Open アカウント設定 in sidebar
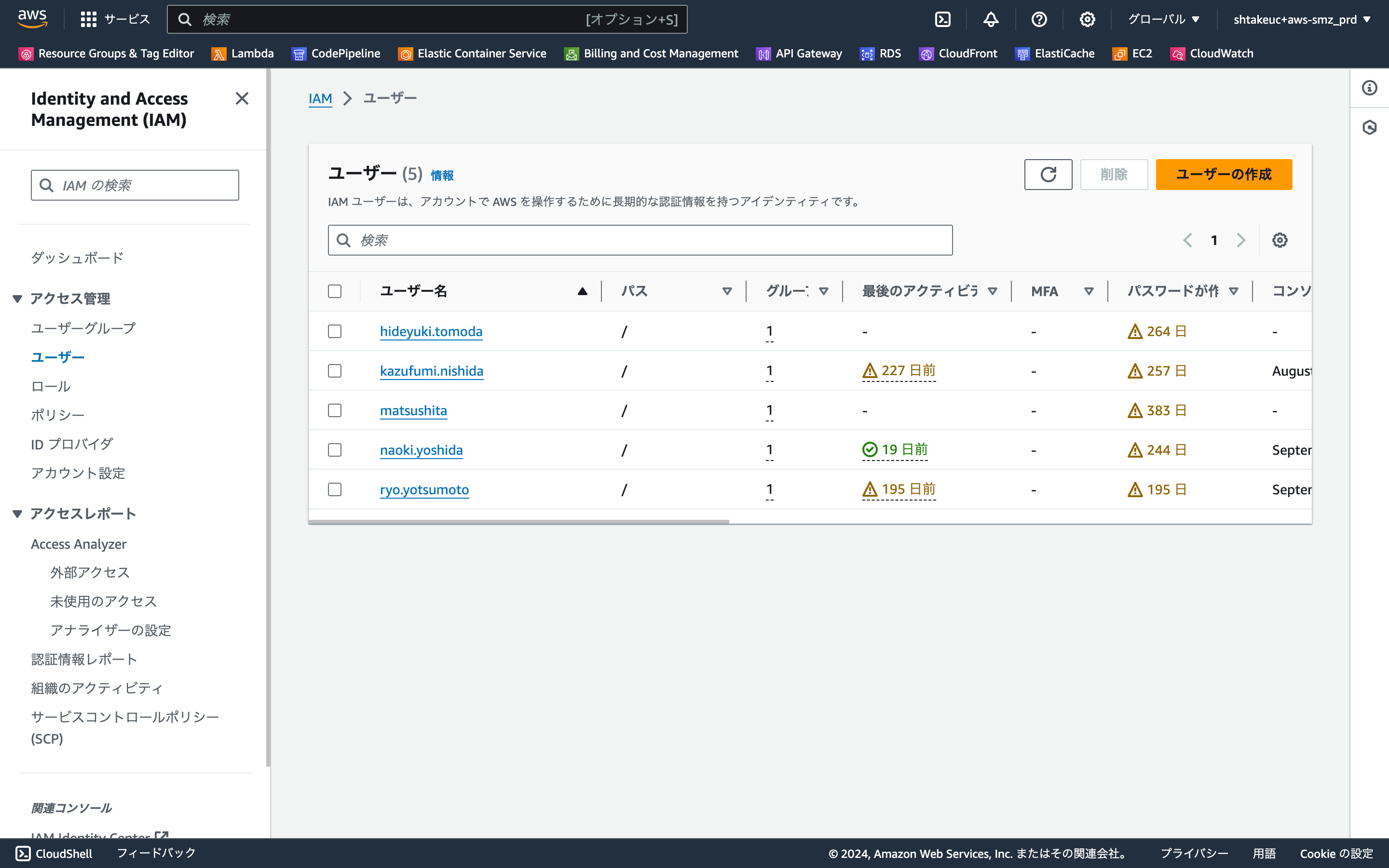1389x868 pixels. pyautogui.click(x=78, y=473)
